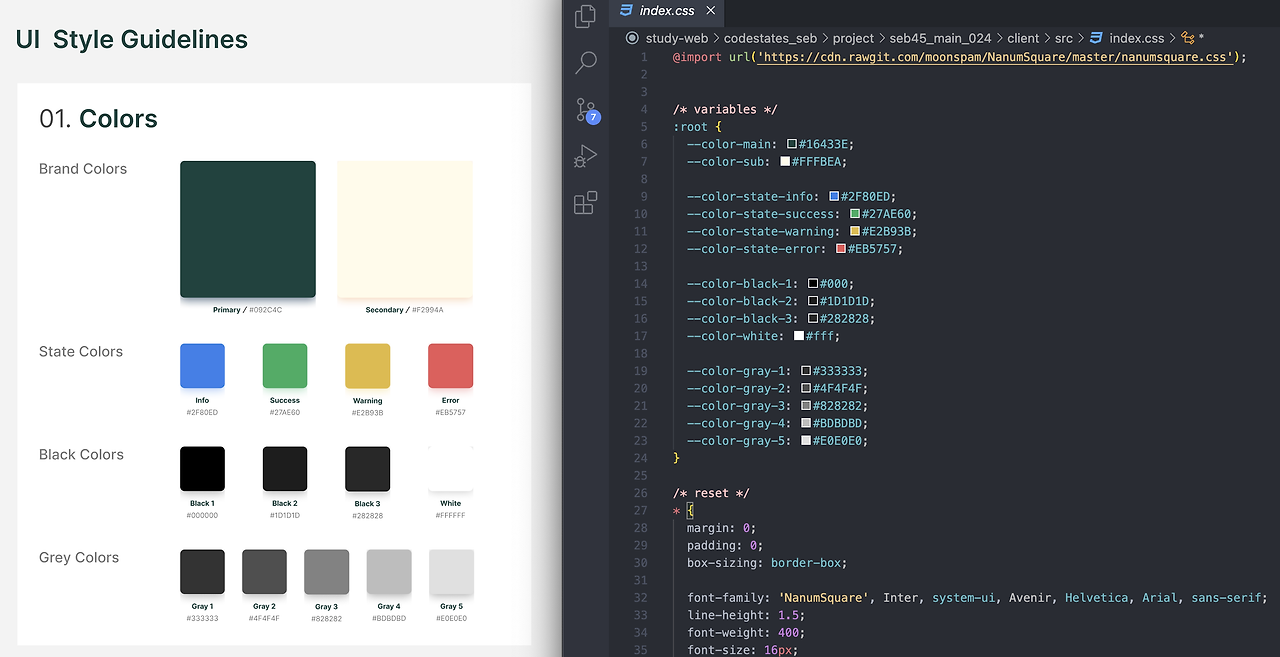Select the Info state color tile
1280x657 pixels.
(202, 366)
